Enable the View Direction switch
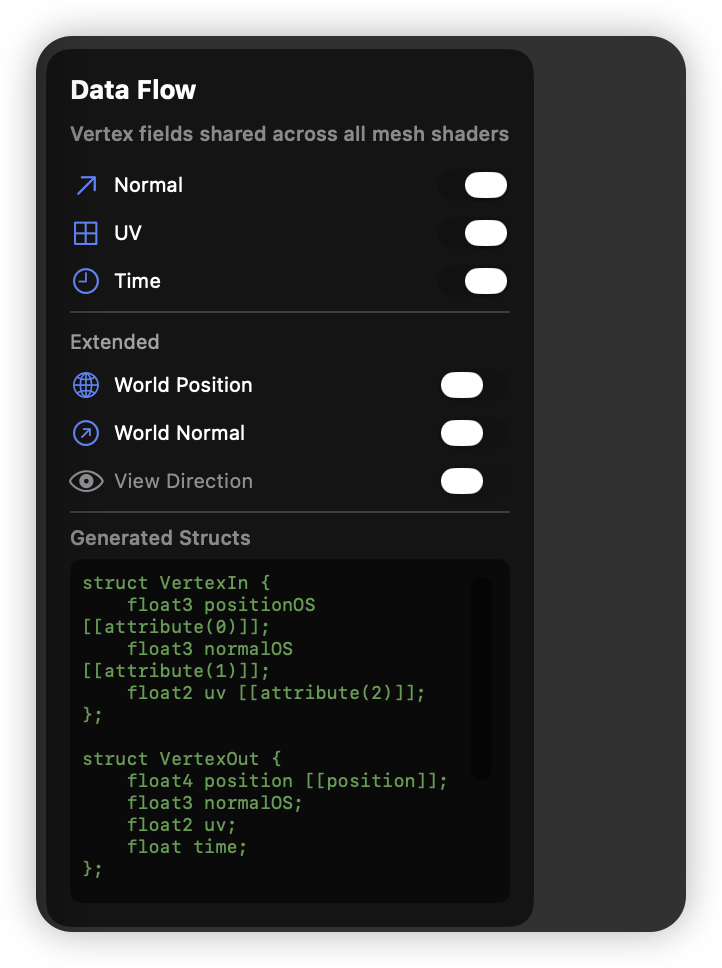 pos(462,481)
